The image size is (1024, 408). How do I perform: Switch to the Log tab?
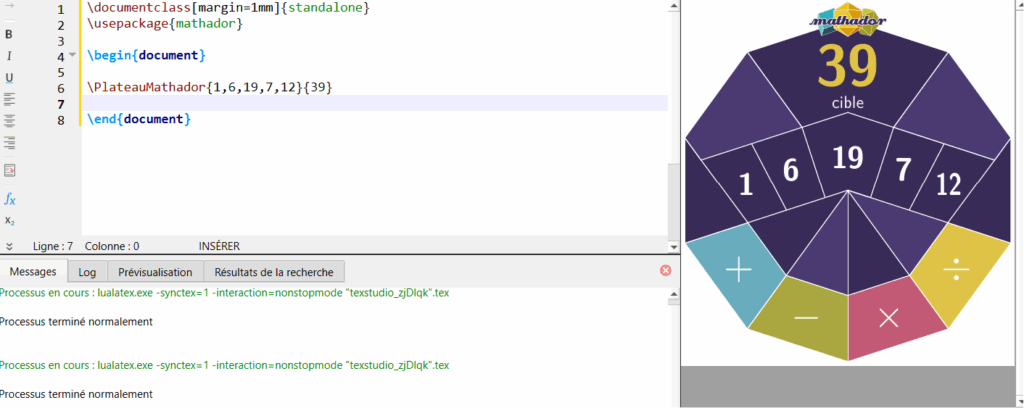tap(87, 271)
